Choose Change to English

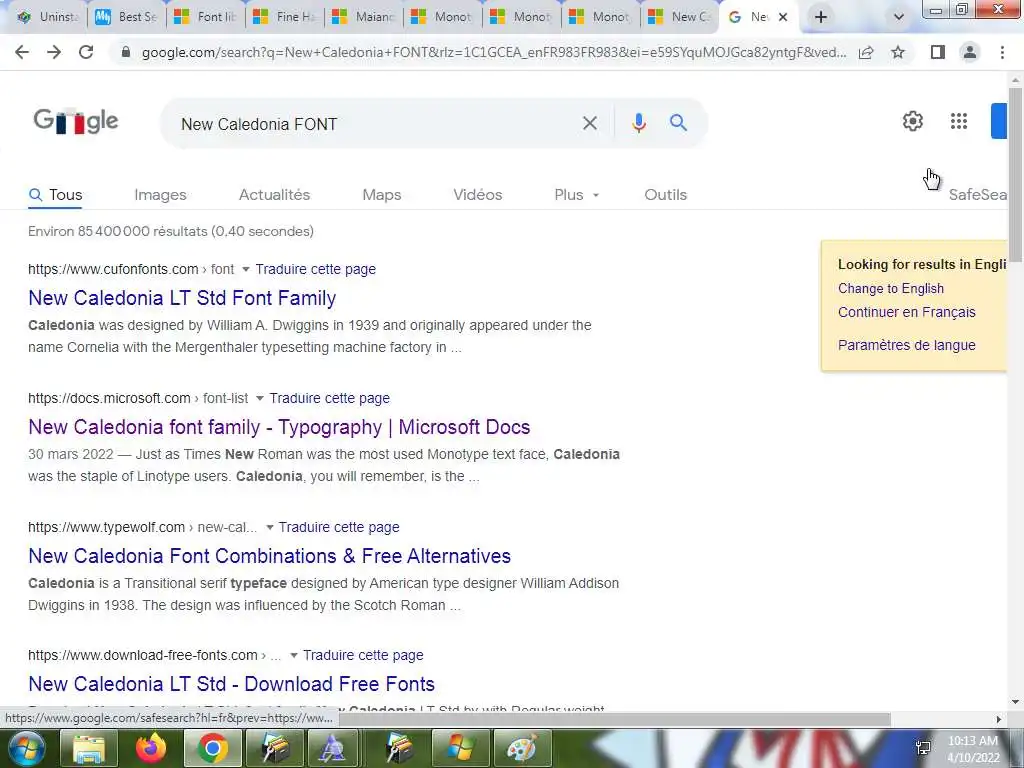coord(891,289)
